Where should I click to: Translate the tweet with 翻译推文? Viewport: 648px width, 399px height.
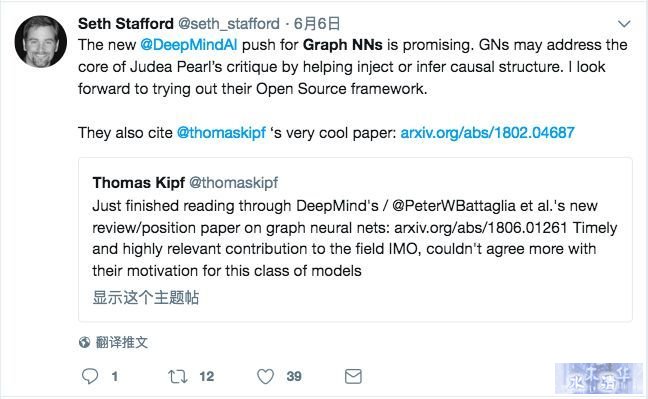pos(122,342)
